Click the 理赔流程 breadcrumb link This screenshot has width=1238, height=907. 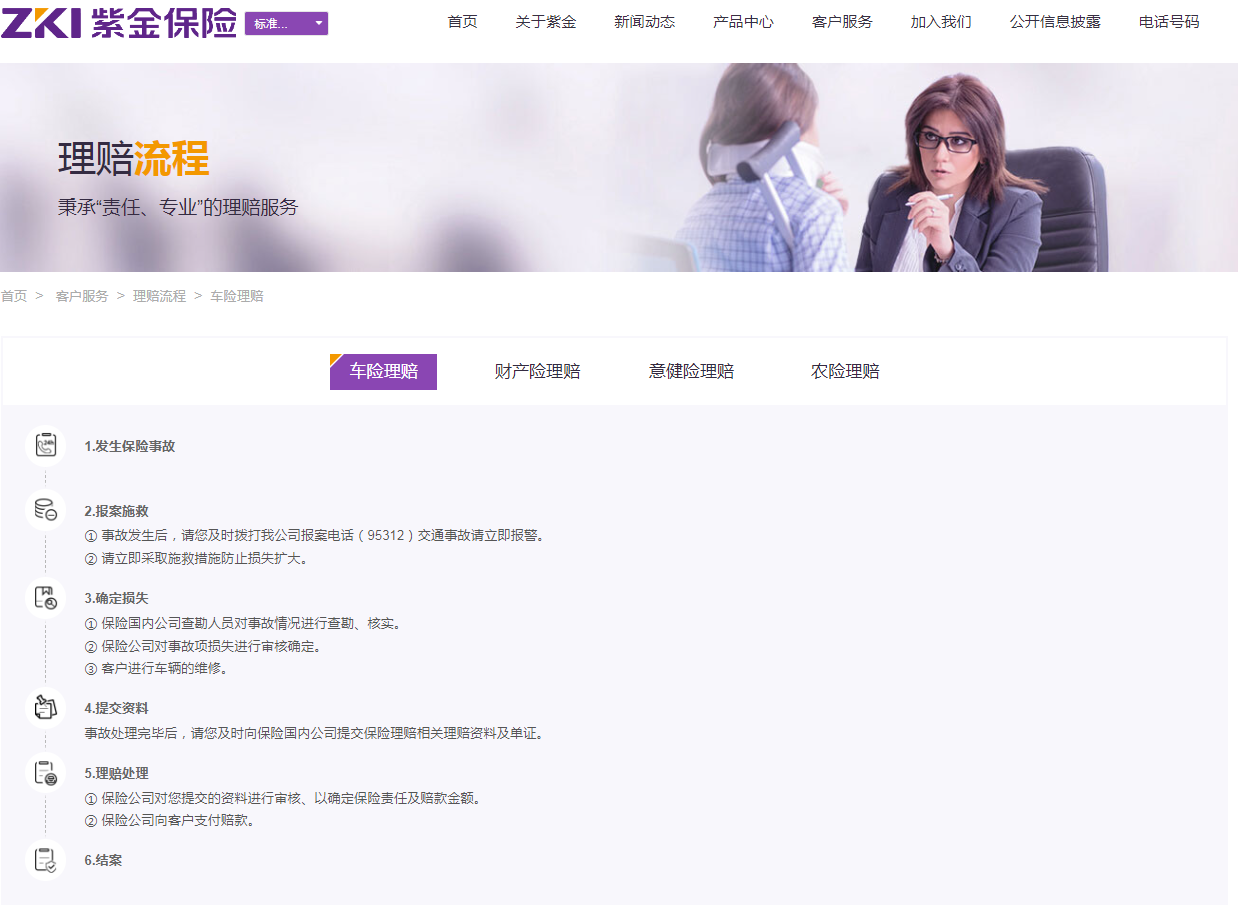159,297
